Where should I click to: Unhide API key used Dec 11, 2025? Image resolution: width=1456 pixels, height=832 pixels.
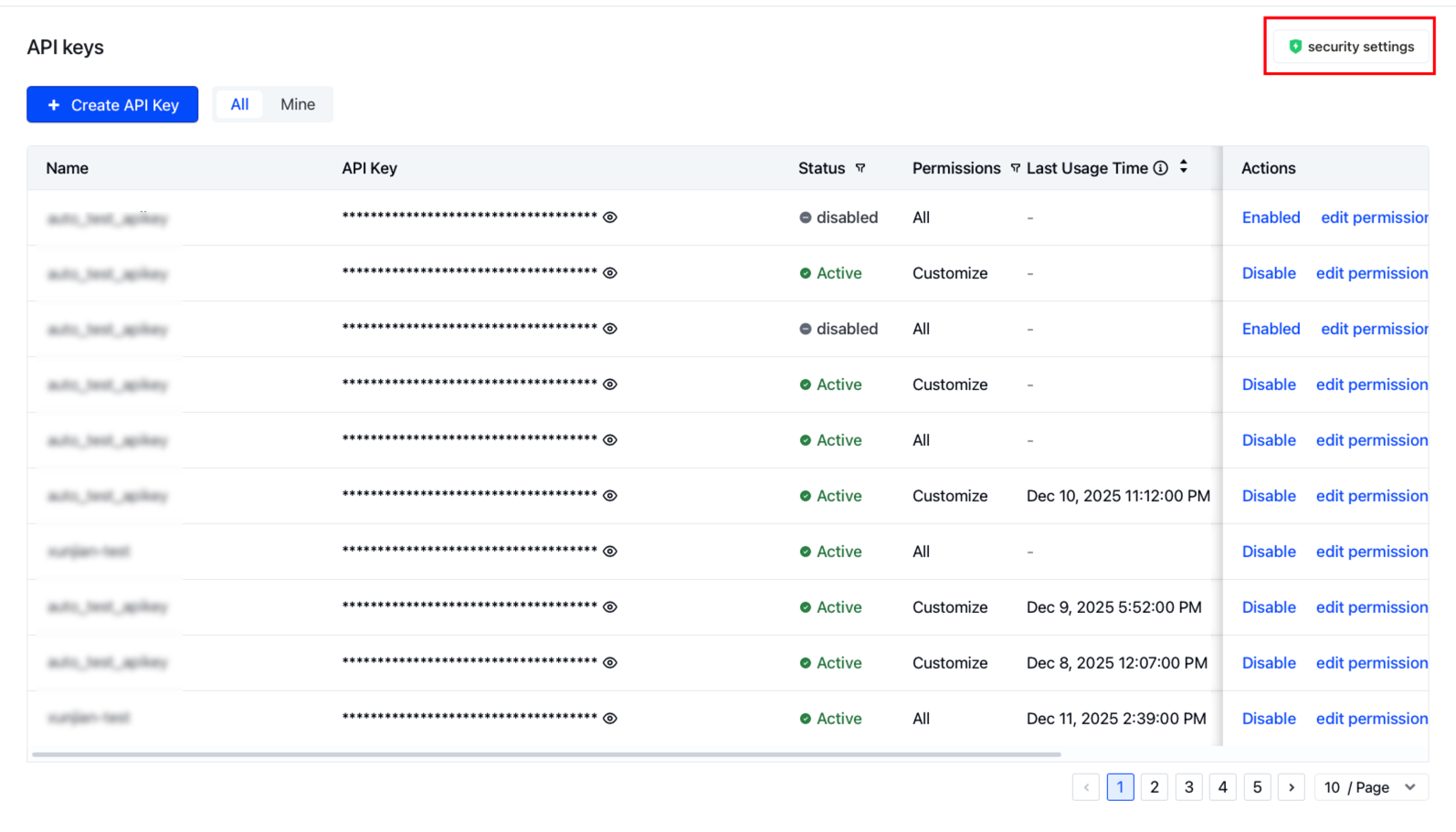[x=610, y=719]
